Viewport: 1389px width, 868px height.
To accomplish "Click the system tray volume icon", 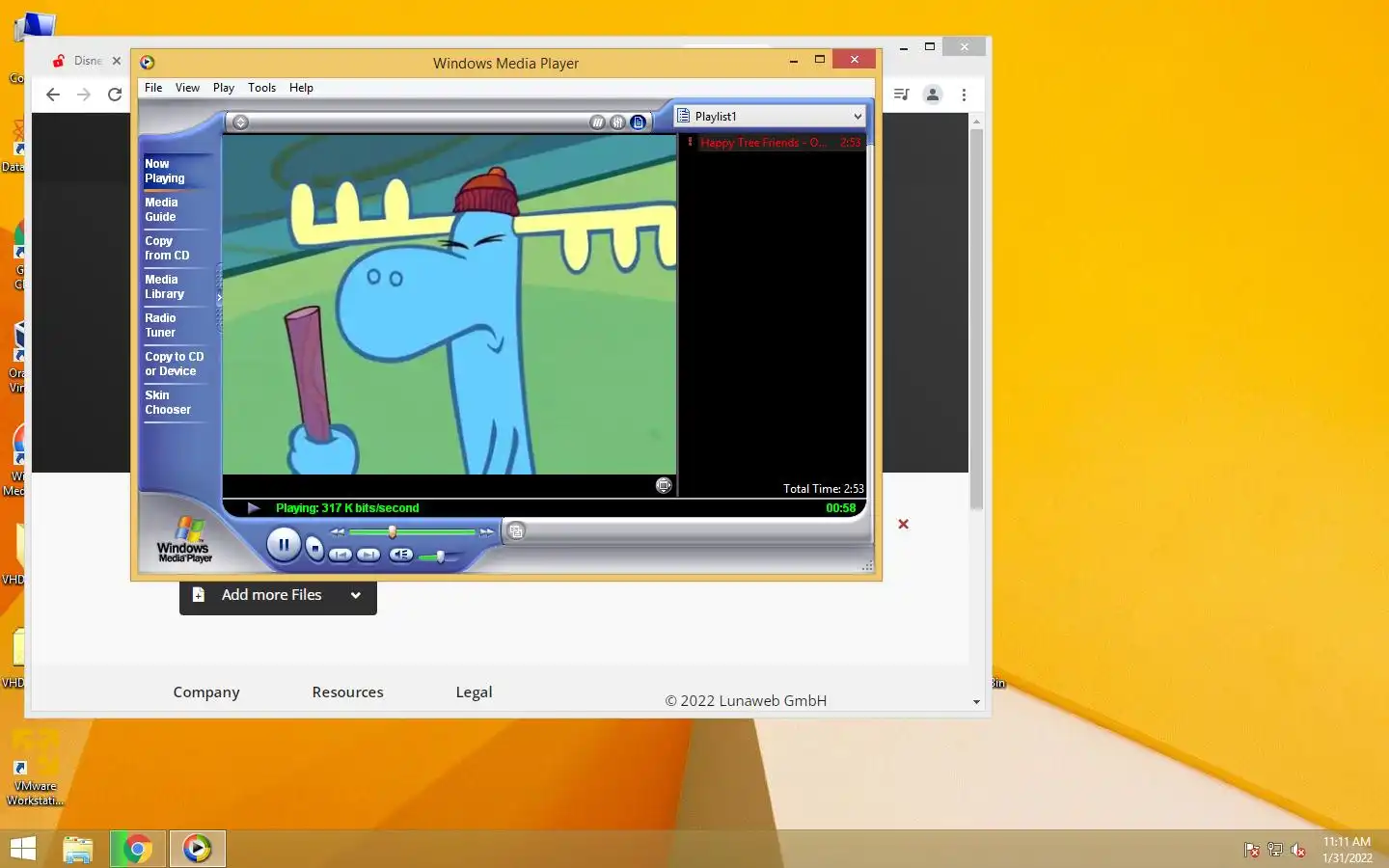I will 1298,850.
